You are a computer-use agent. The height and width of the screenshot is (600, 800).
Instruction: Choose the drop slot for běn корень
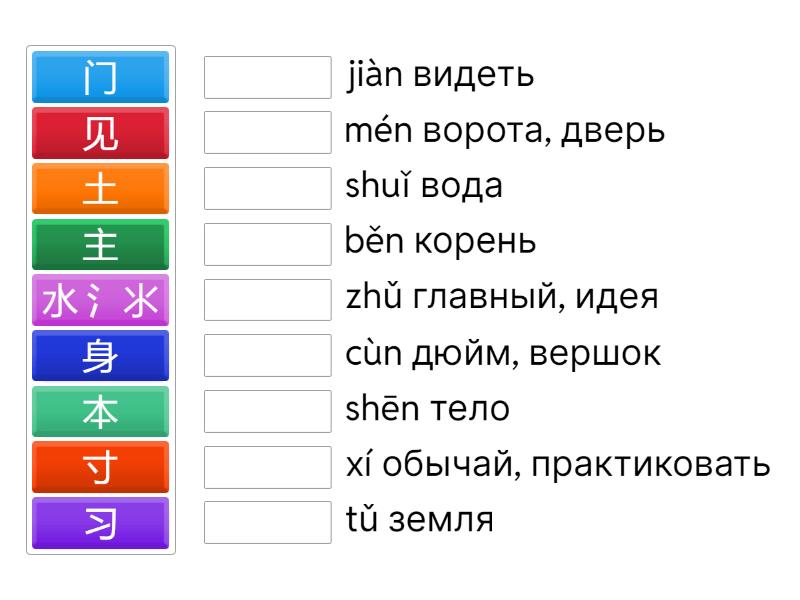click(x=267, y=244)
